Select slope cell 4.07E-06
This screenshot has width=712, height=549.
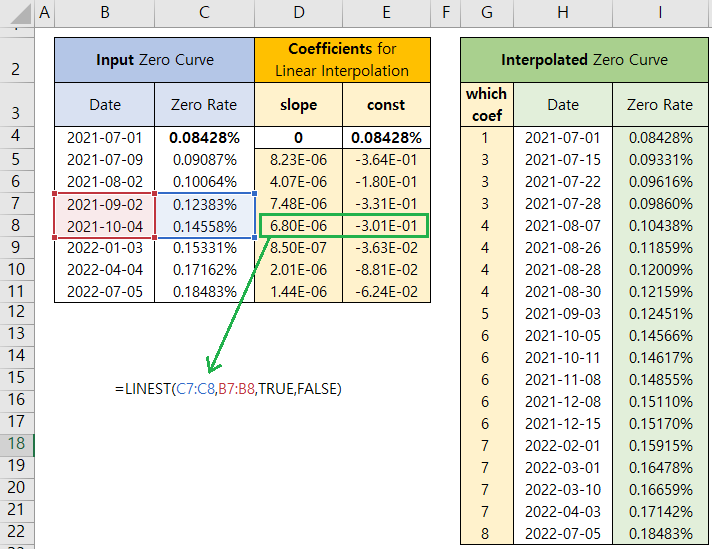pyautogui.click(x=298, y=182)
